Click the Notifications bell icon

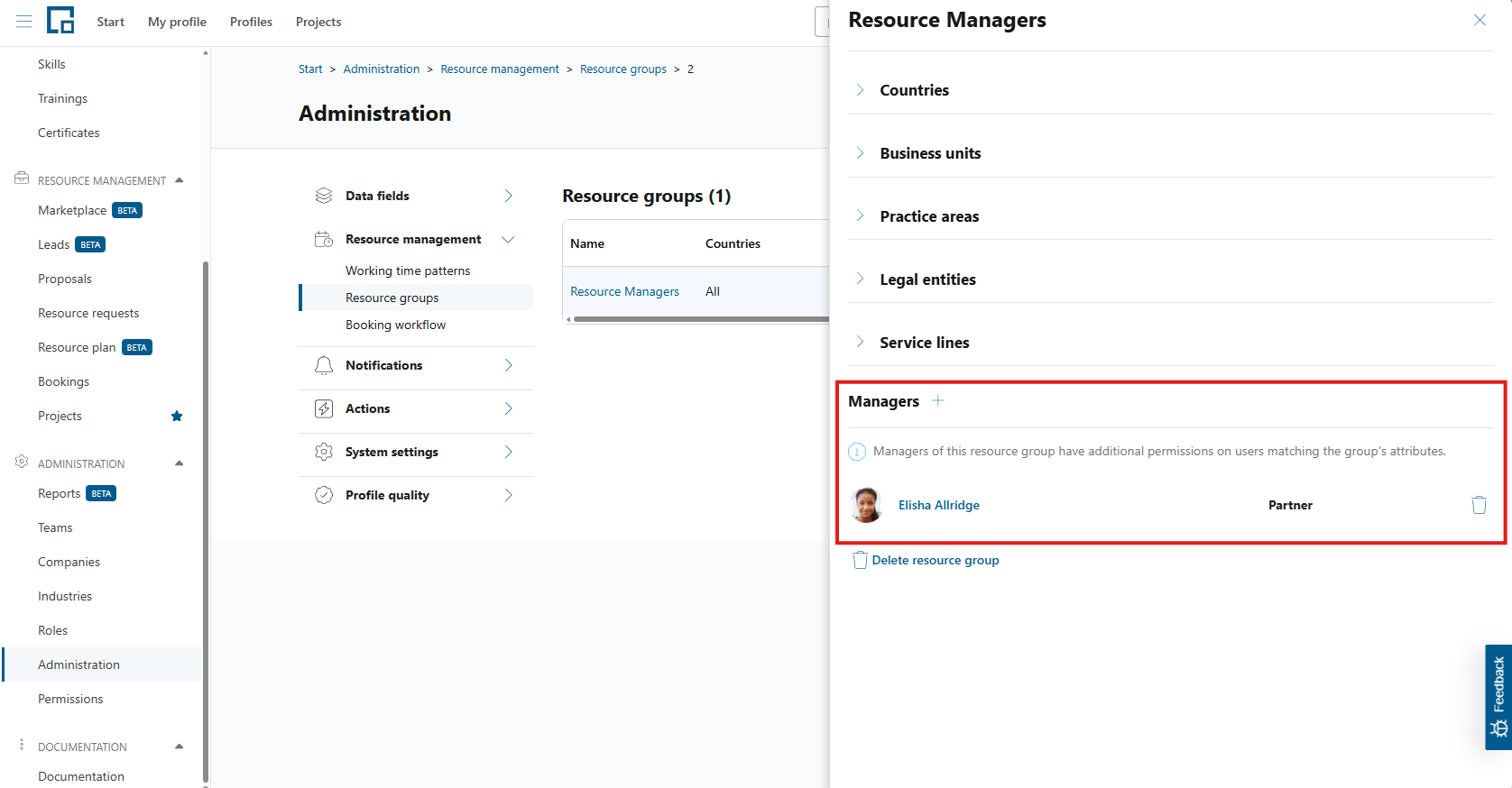[x=324, y=365]
